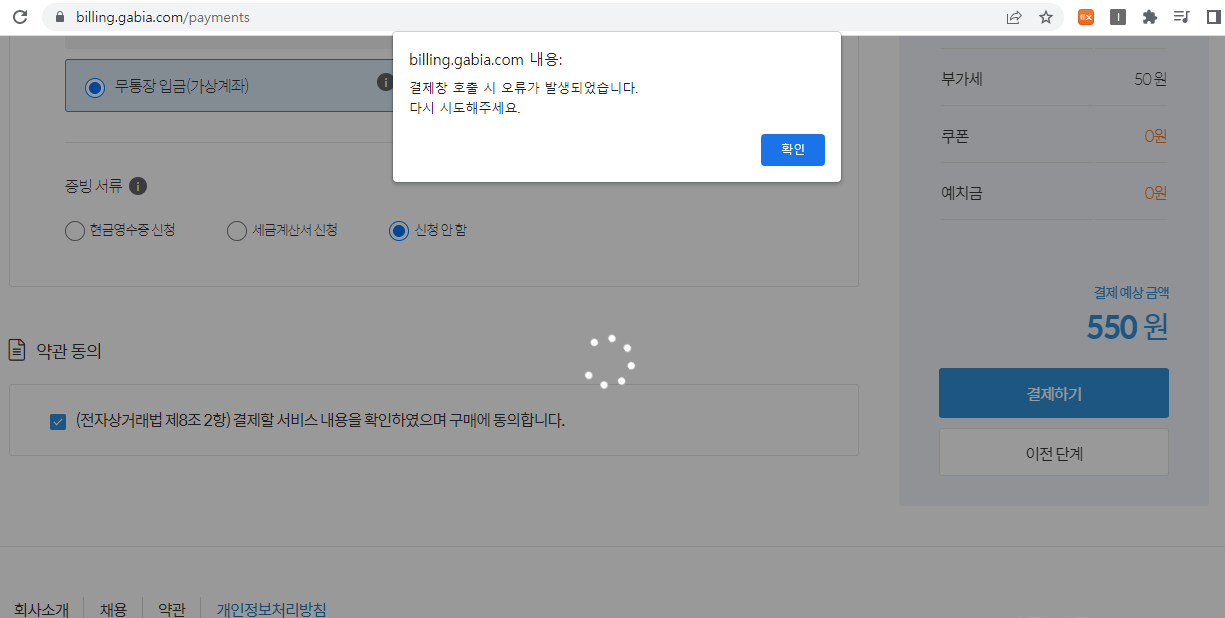Click the 0원 value in 쿠폰 row
The height and width of the screenshot is (618, 1225).
1156,136
